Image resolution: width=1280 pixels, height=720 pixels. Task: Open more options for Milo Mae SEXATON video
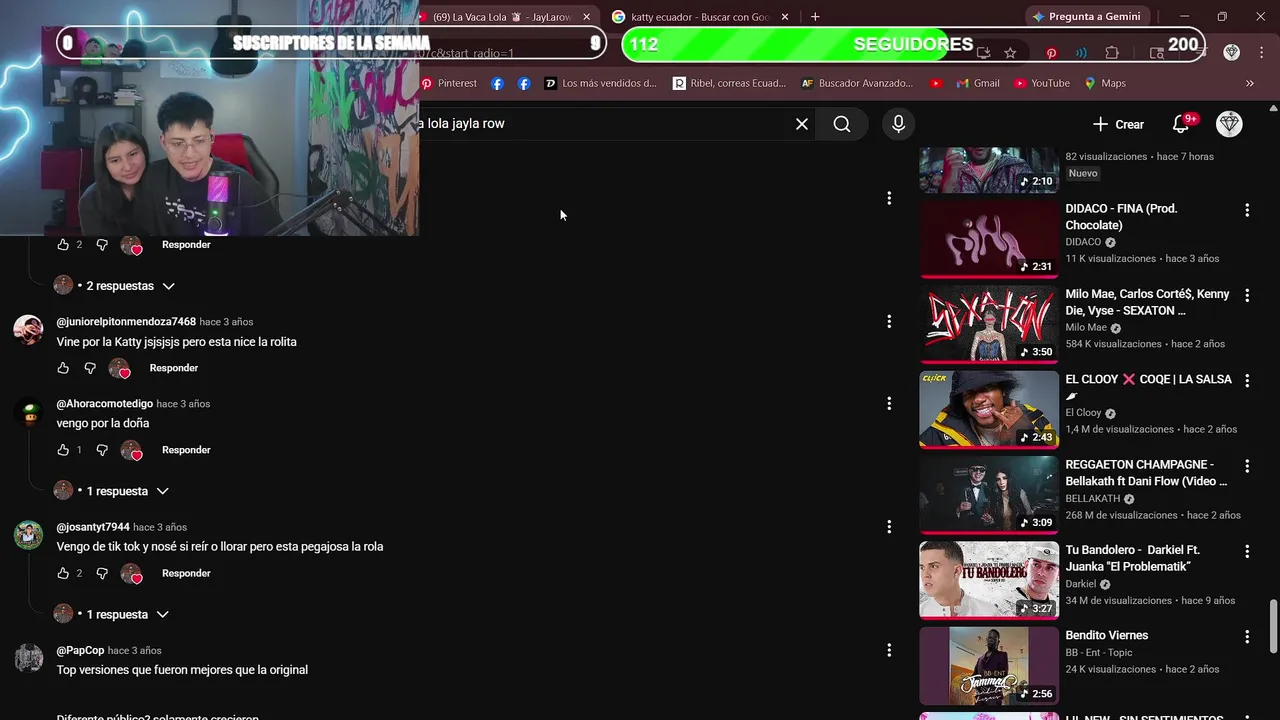[1247, 295]
